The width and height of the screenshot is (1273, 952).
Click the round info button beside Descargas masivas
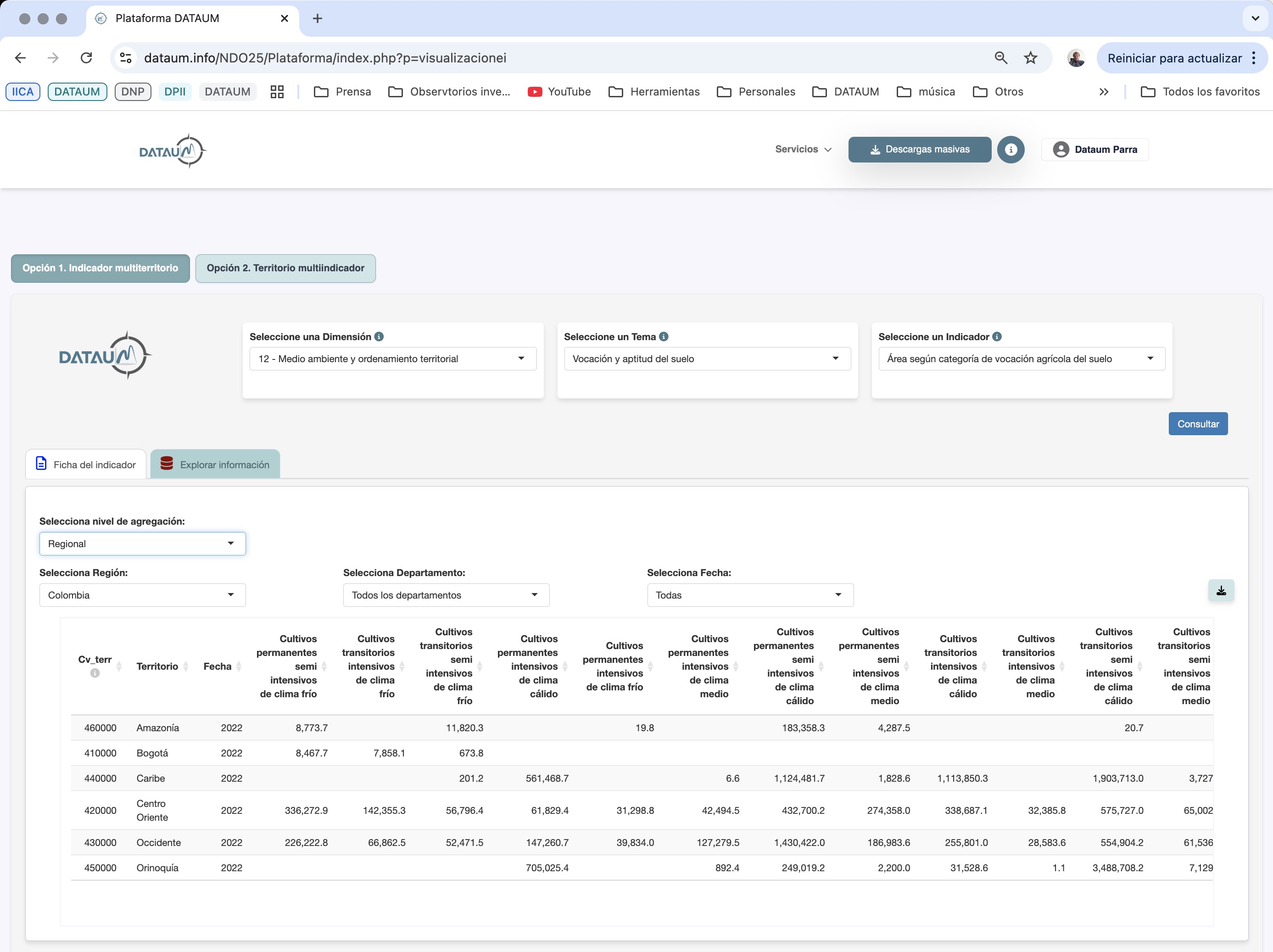[x=1011, y=150]
